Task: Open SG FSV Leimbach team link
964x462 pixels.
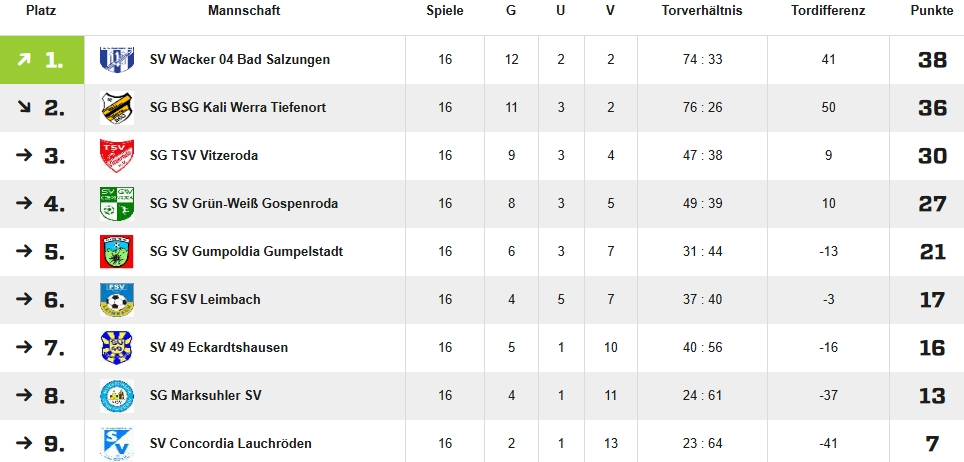Action: tap(205, 300)
